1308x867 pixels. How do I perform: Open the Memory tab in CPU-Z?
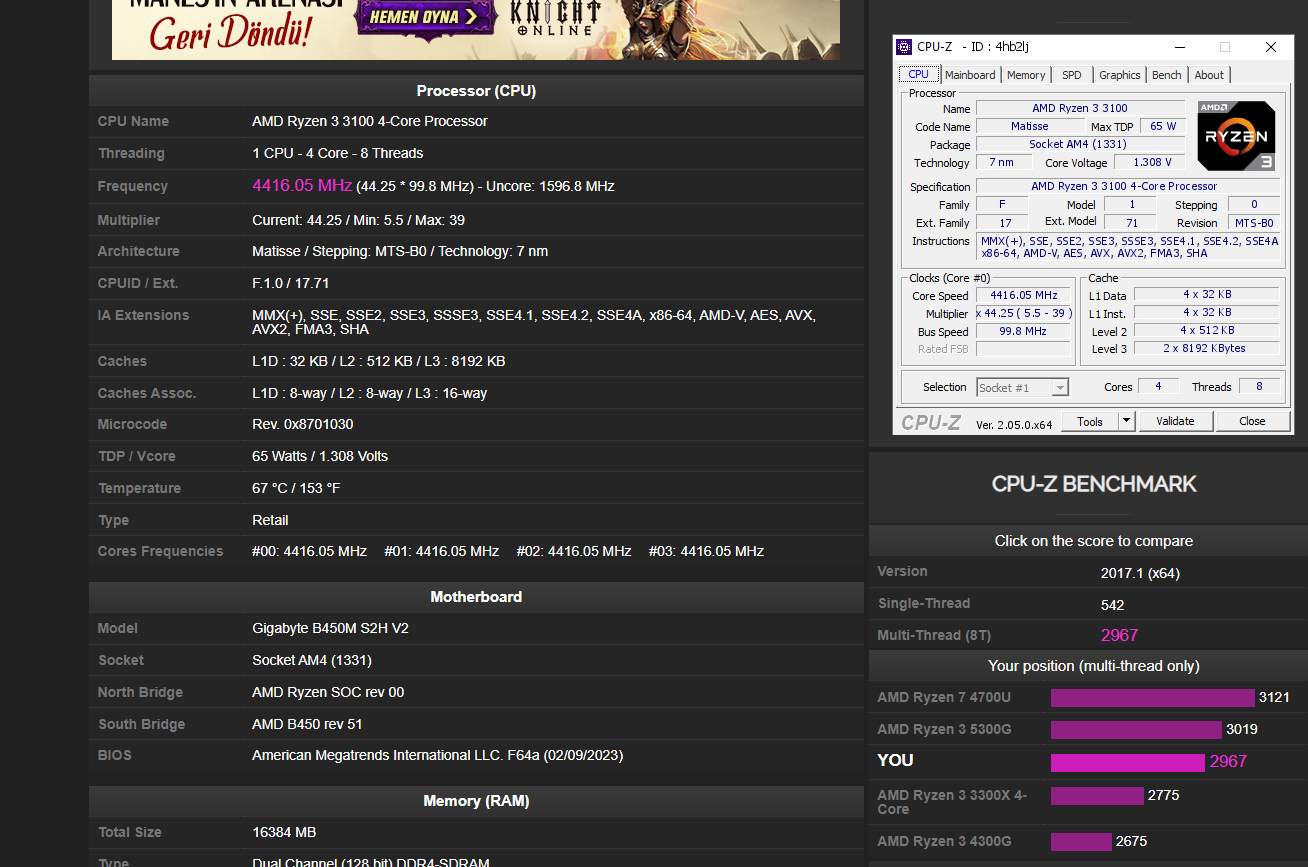[x=1026, y=74]
